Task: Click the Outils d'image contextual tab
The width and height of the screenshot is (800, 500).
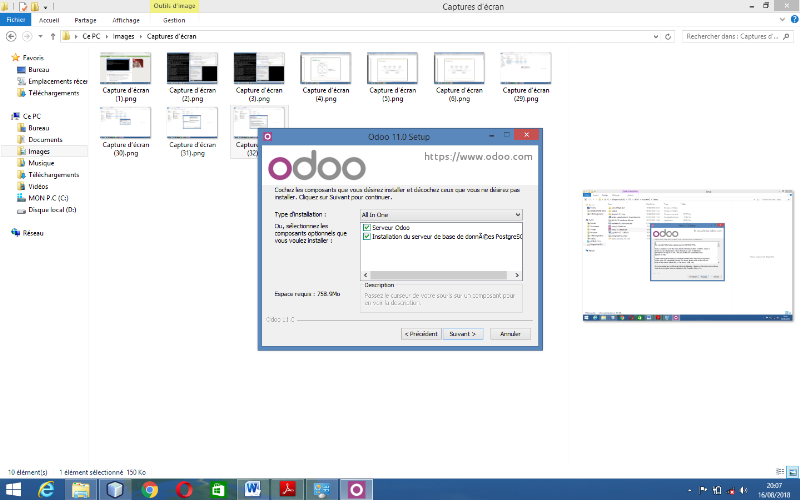Action: point(174,6)
